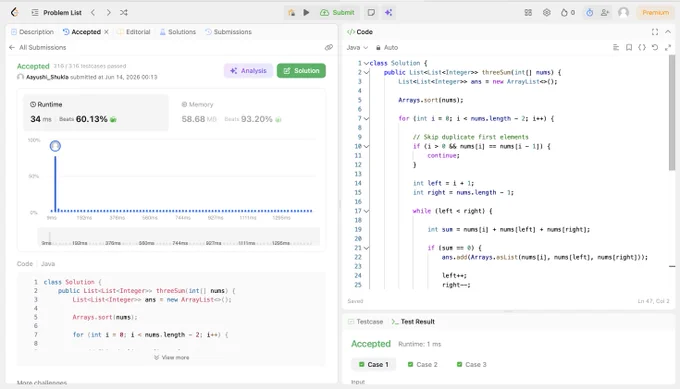Click the format code lines icon
This screenshot has height=389, width=680.
click(x=616, y=47)
